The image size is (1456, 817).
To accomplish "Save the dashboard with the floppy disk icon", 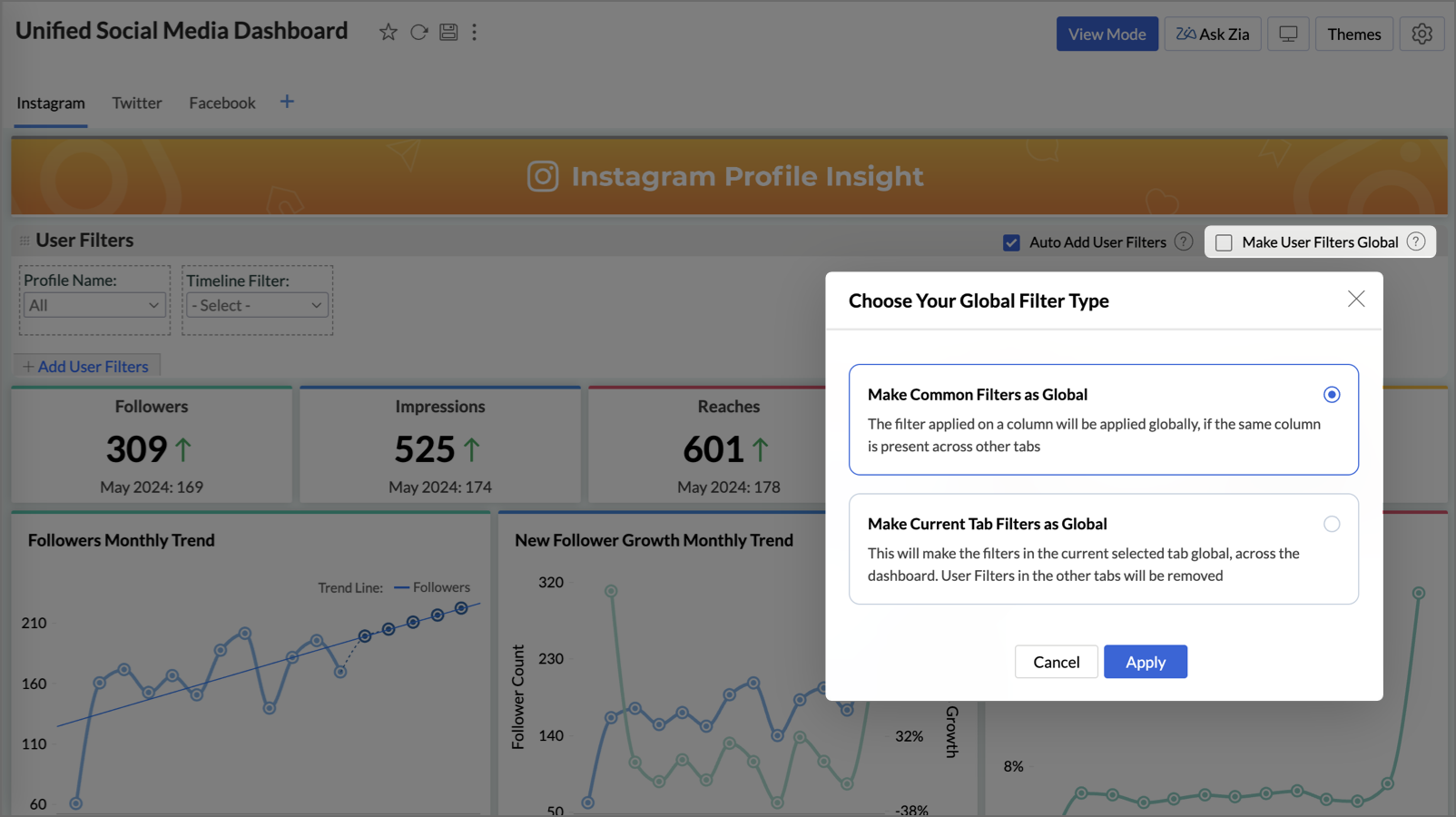I will (448, 33).
